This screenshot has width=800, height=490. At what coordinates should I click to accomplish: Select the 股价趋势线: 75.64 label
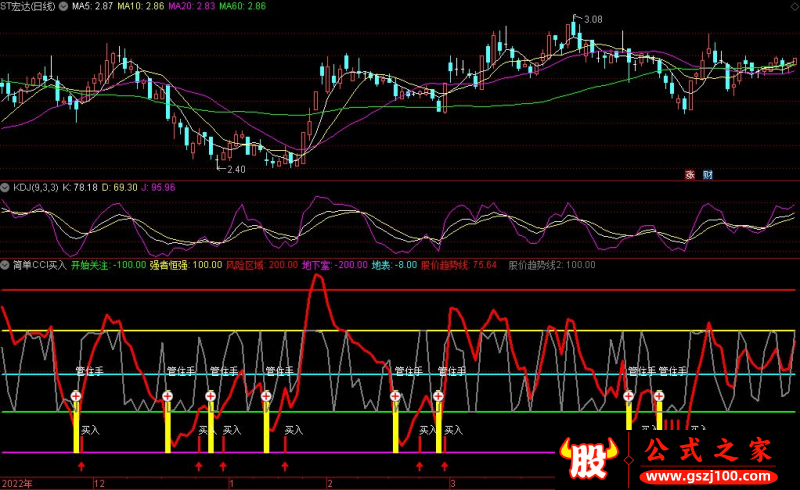pyautogui.click(x=459, y=265)
